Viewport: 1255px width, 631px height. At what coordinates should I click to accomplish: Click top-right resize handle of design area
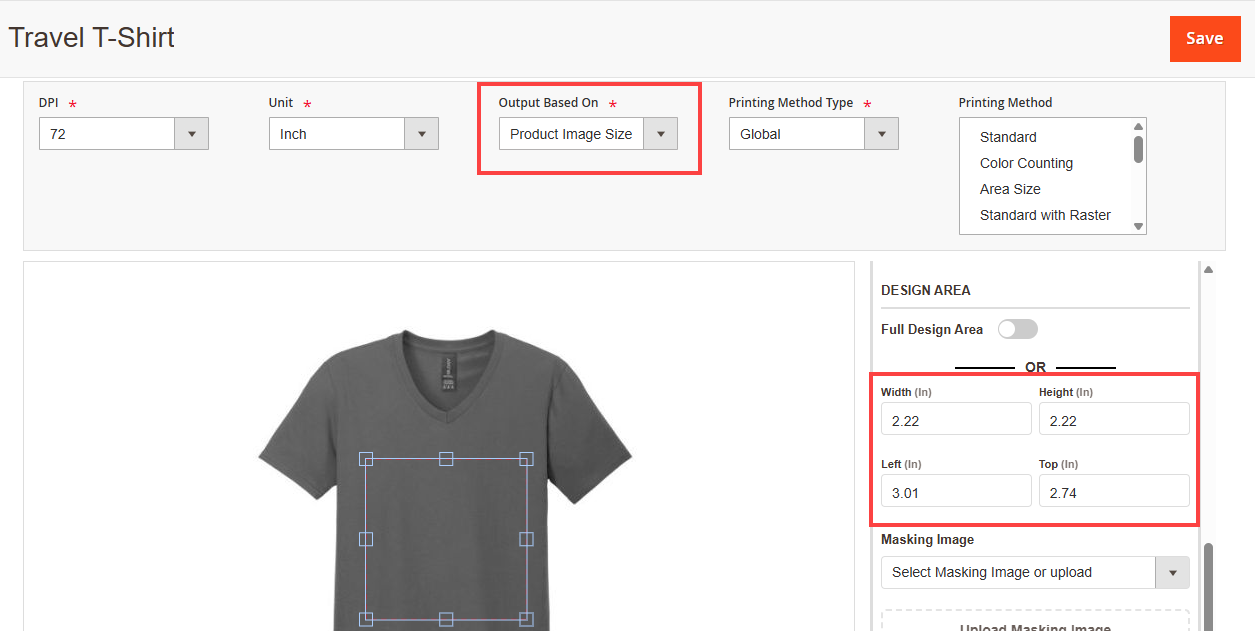[526, 459]
